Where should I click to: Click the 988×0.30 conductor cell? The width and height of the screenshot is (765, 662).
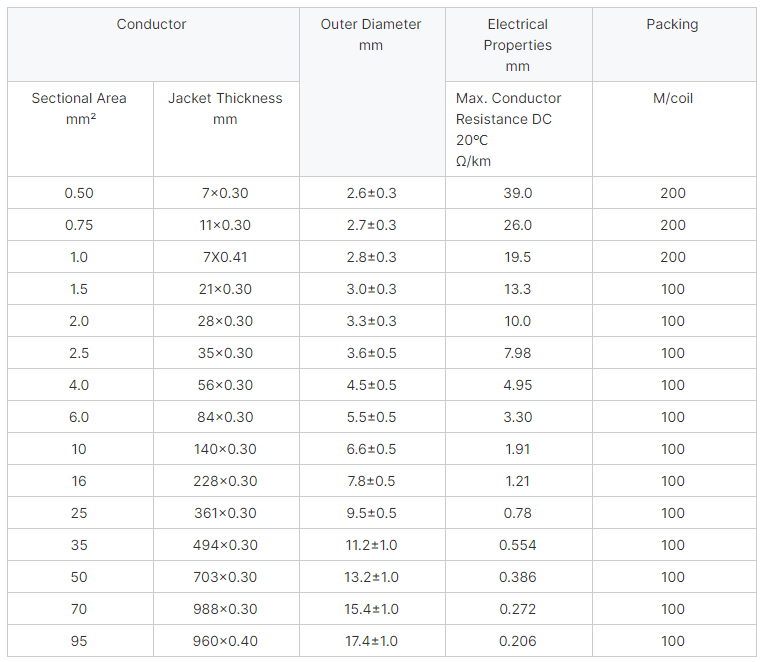225,609
